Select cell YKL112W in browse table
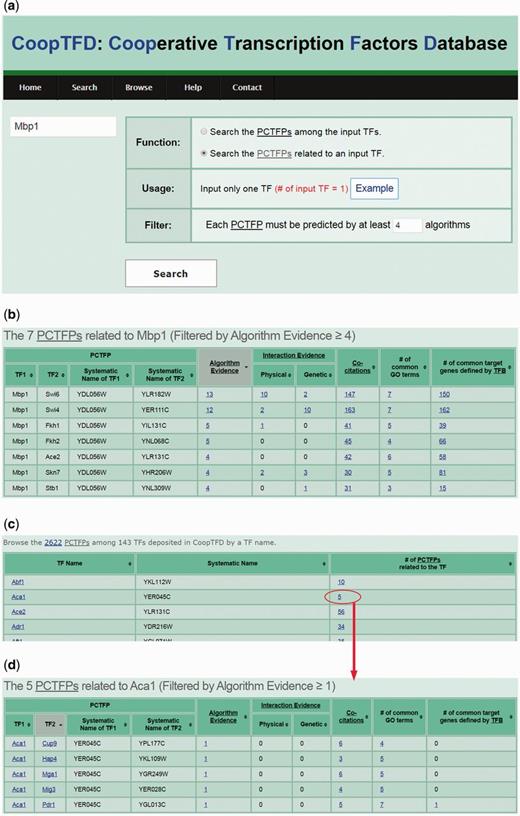The height and width of the screenshot is (816, 520). point(232,582)
